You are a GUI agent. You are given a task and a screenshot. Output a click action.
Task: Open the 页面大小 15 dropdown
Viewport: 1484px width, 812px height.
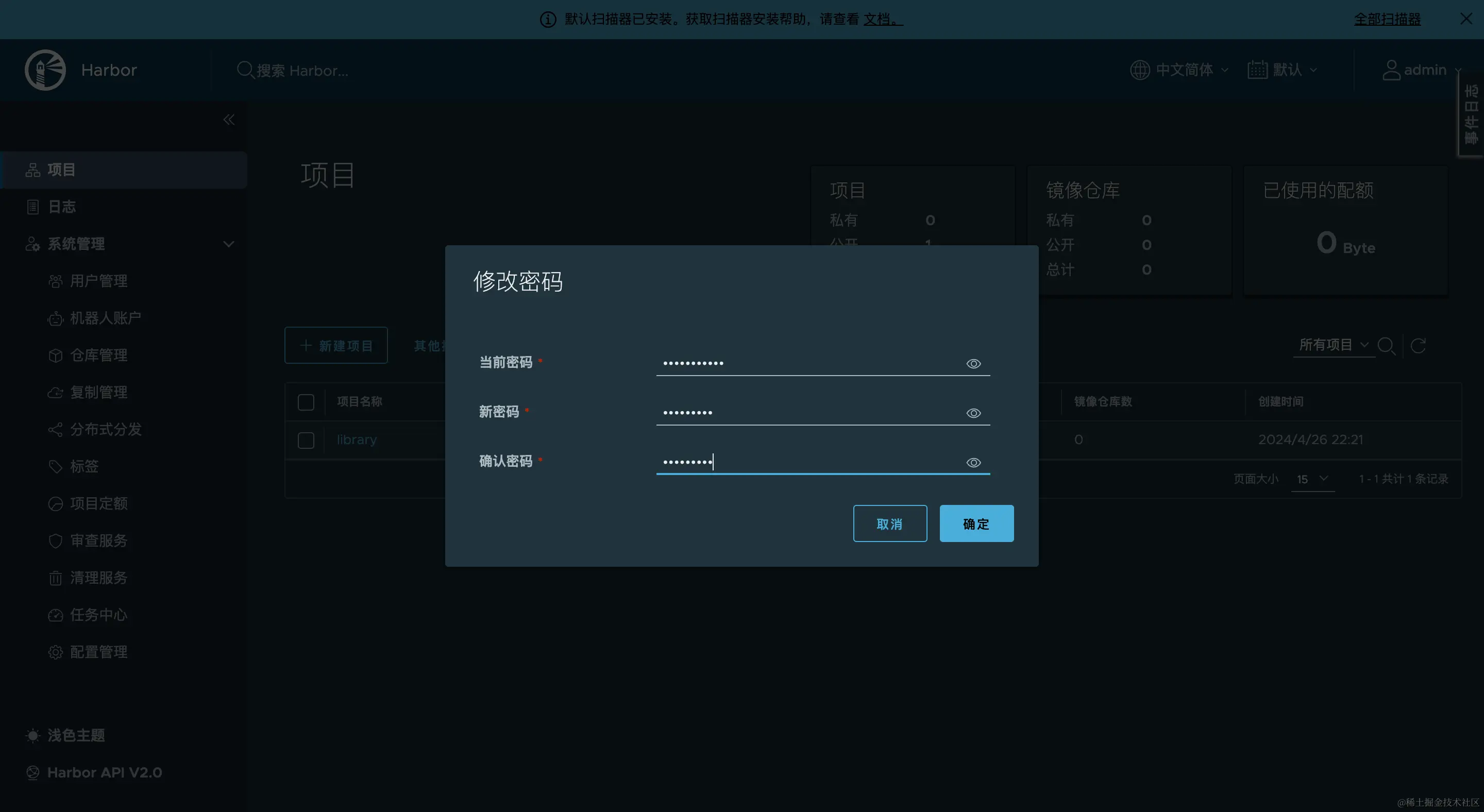tap(1312, 479)
